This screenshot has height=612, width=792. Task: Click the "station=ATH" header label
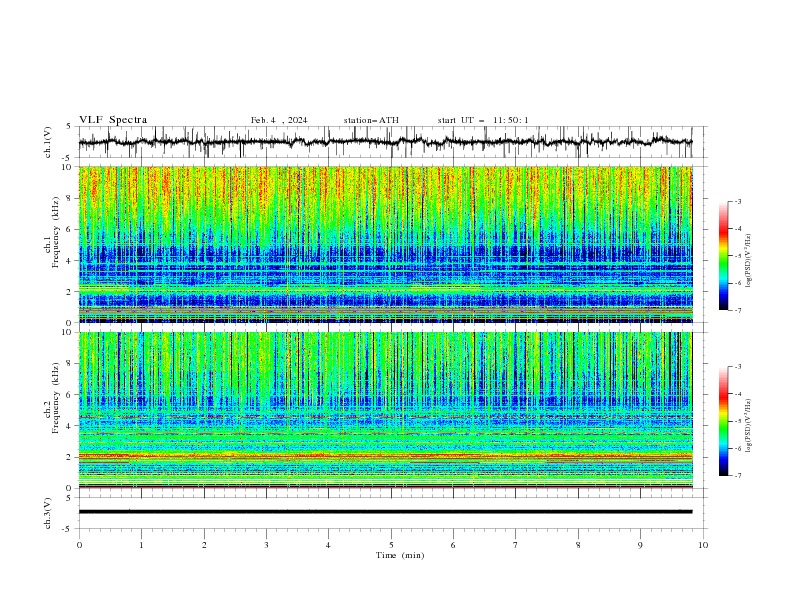[371, 120]
